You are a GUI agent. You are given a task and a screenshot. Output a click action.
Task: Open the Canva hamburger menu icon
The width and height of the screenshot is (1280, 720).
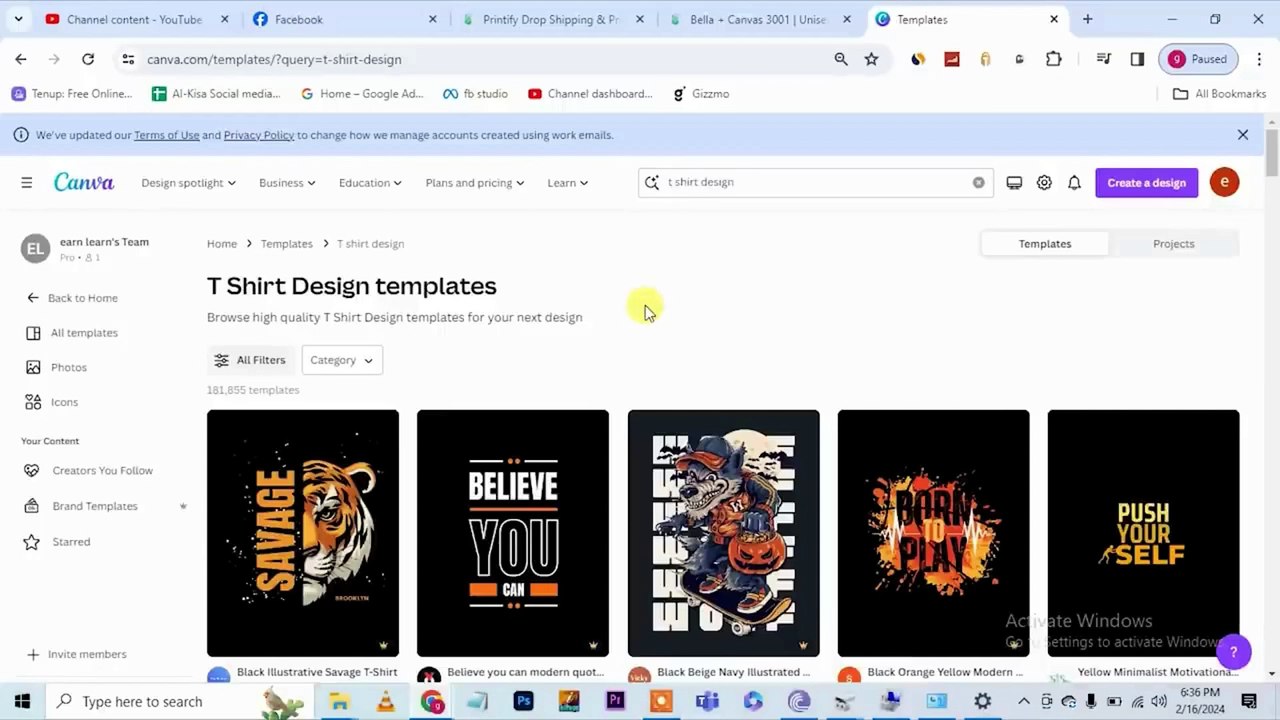click(x=27, y=183)
